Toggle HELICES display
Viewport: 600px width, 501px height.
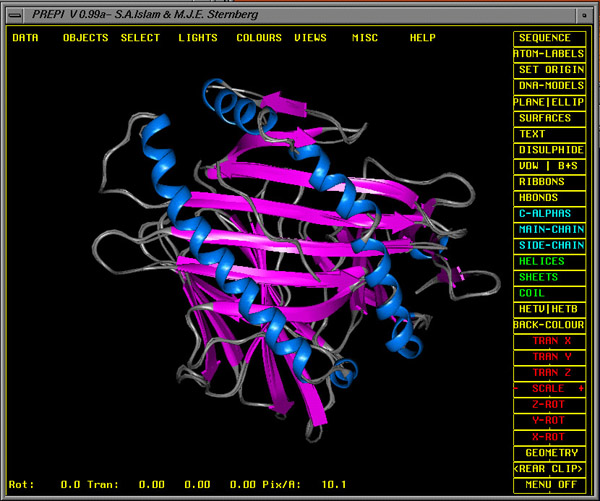pos(552,261)
